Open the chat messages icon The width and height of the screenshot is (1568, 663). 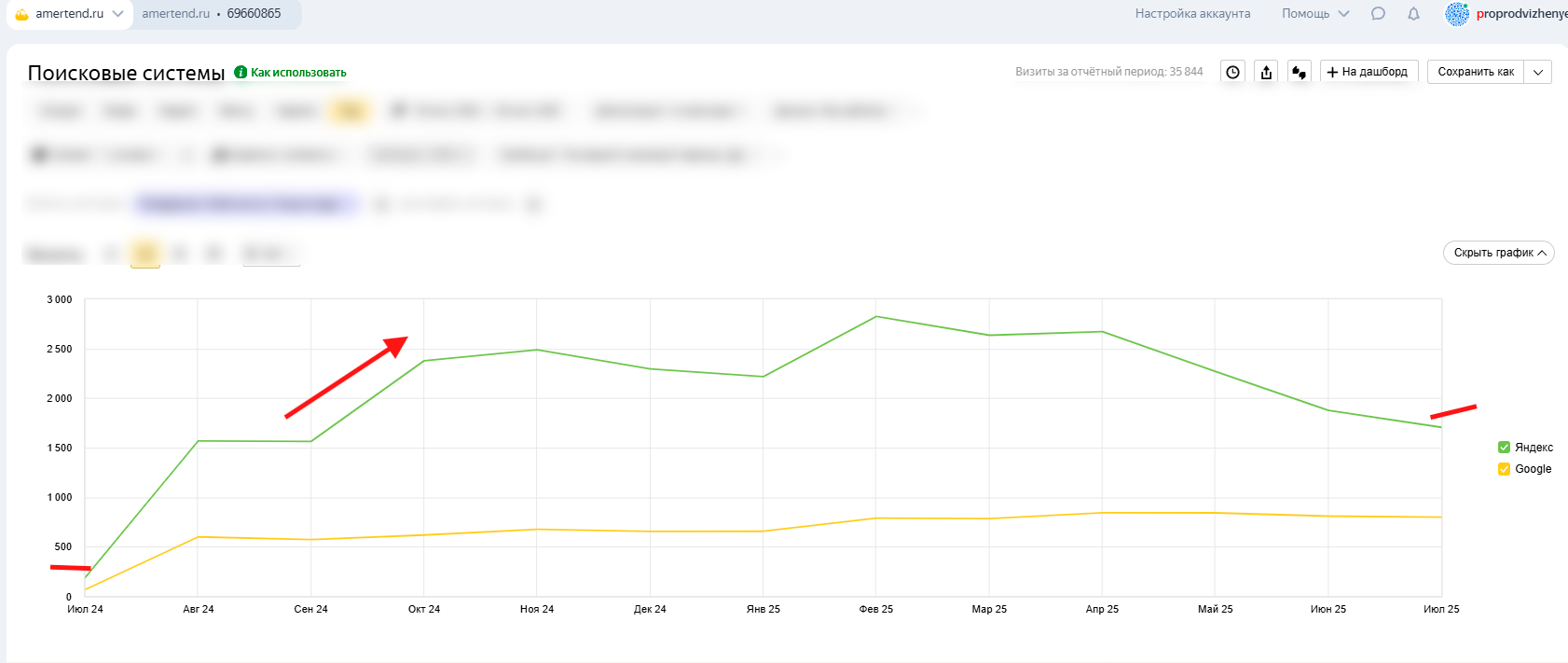(1378, 14)
